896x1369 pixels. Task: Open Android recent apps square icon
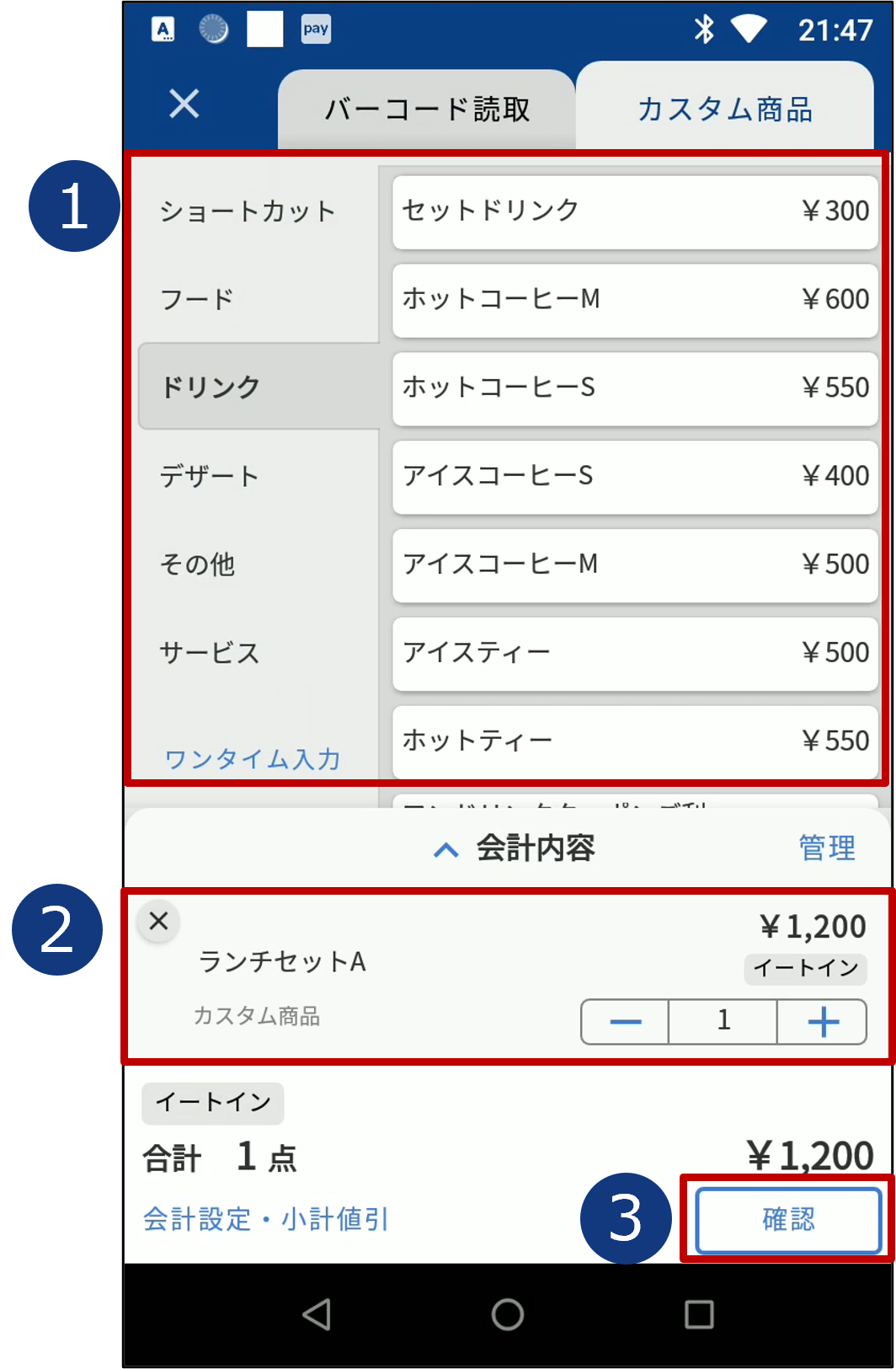pos(699,1314)
